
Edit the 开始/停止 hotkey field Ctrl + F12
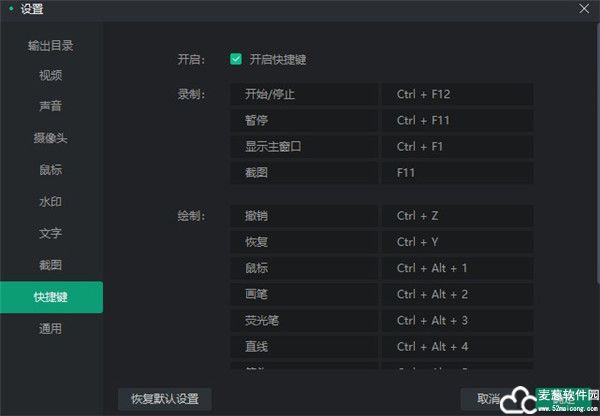[457, 95]
